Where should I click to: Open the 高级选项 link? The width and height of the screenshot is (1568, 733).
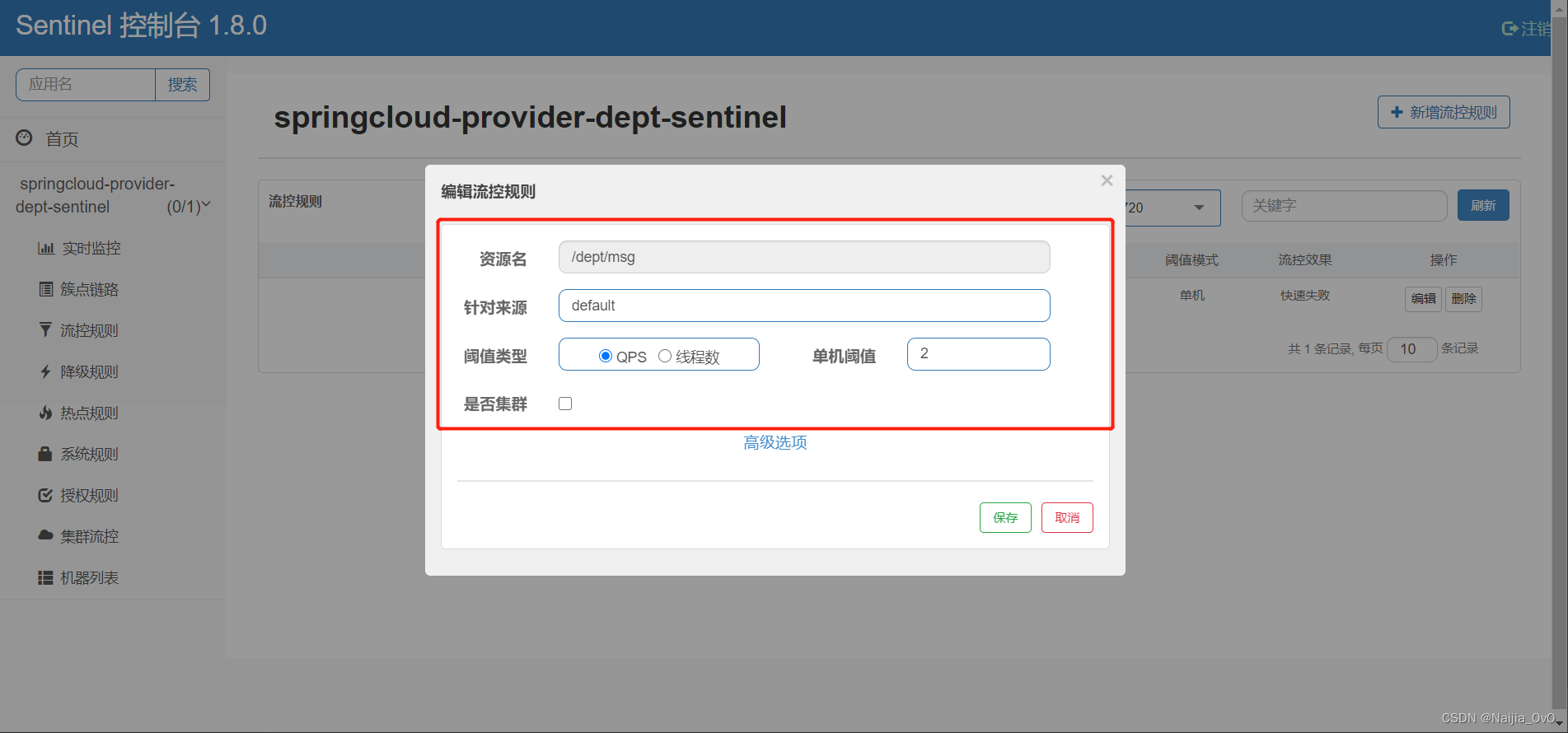(x=775, y=442)
